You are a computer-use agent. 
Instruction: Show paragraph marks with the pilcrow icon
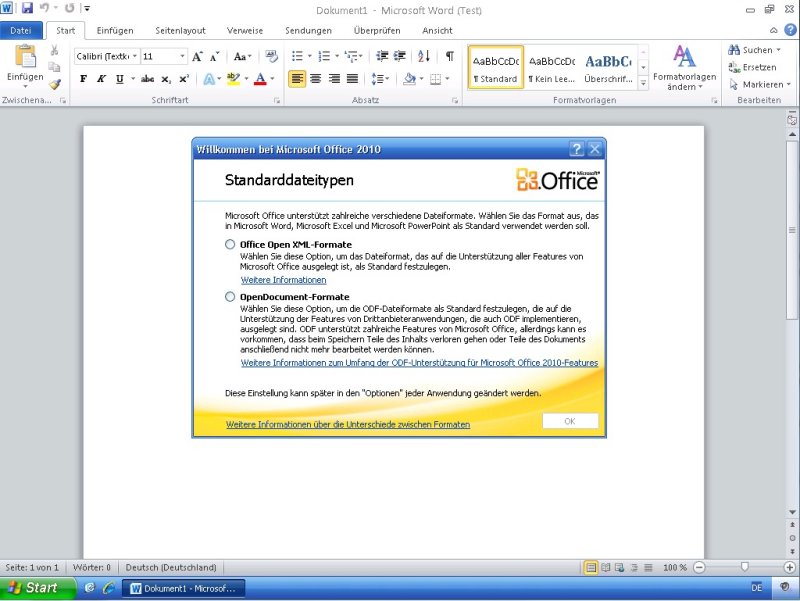coord(449,57)
